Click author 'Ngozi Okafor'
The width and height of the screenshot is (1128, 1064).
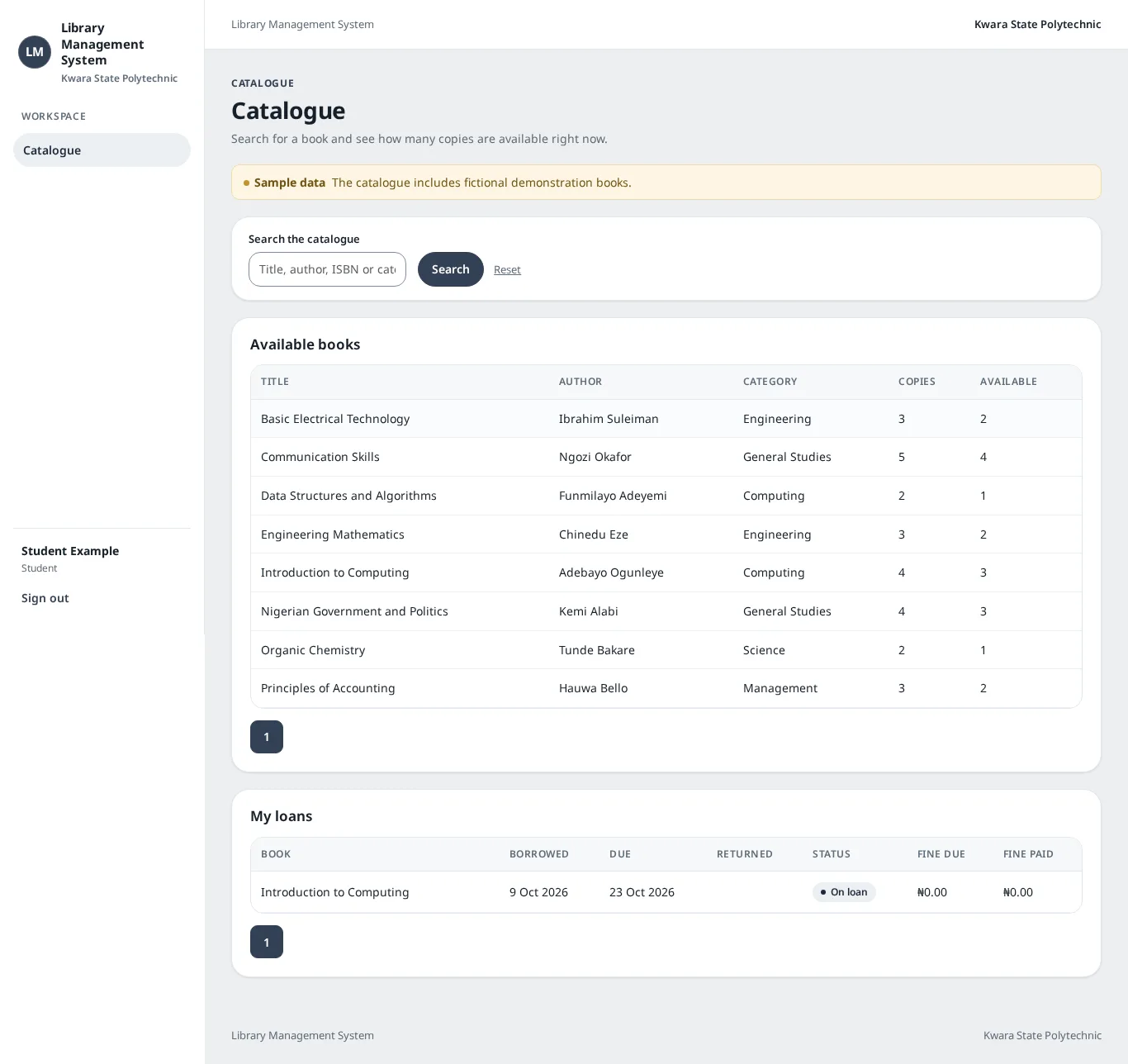(595, 457)
